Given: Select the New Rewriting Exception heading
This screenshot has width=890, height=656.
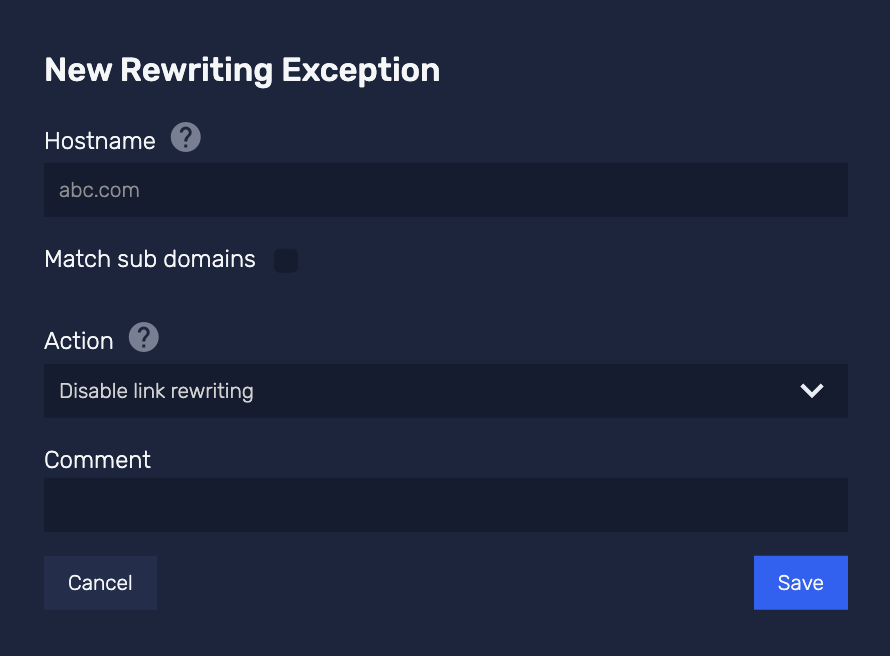Looking at the screenshot, I should click(x=242, y=69).
